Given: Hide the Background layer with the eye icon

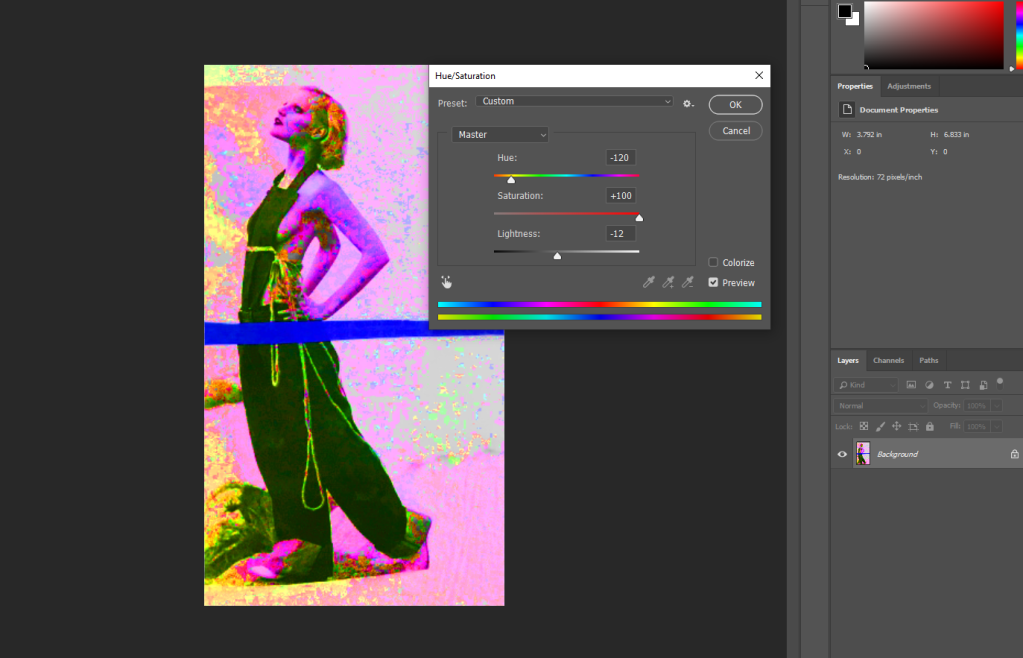Looking at the screenshot, I should click(842, 454).
